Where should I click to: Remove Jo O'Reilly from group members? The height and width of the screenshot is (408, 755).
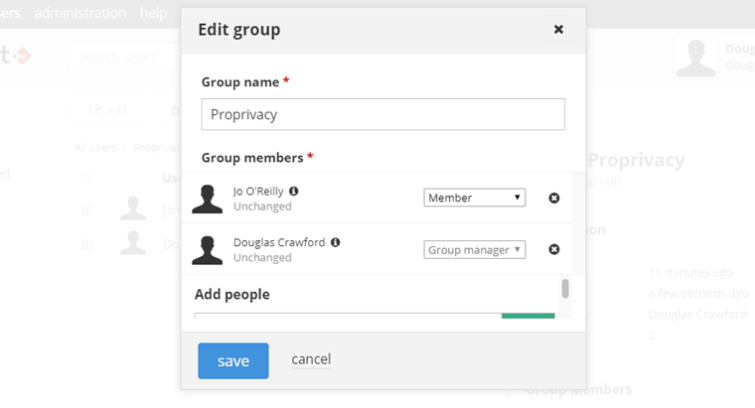tap(554, 198)
